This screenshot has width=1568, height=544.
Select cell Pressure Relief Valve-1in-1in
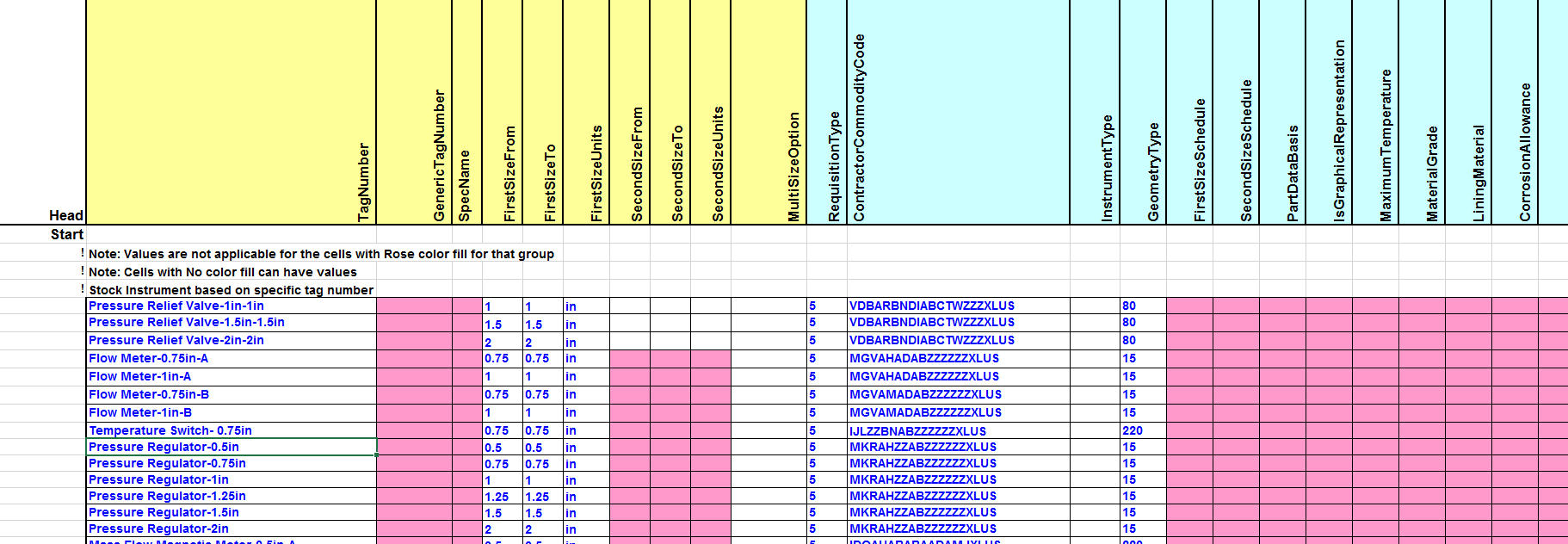[231, 306]
